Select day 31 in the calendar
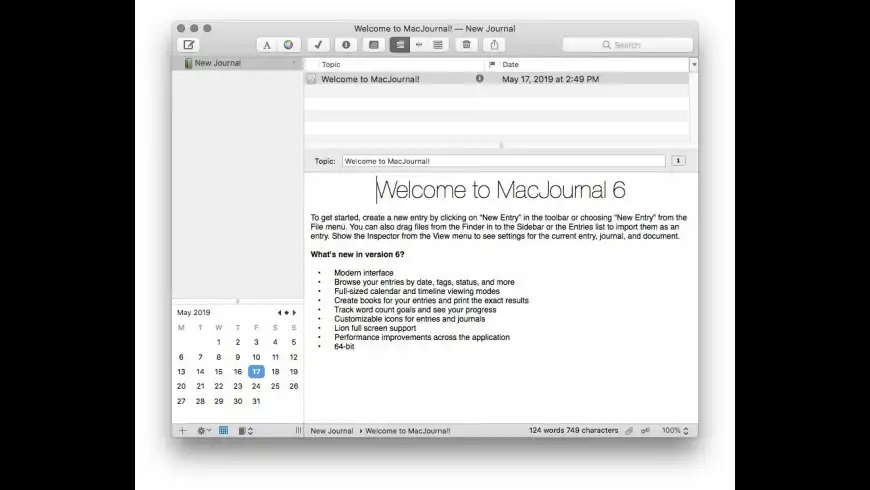This screenshot has width=870, height=490. coord(256,401)
